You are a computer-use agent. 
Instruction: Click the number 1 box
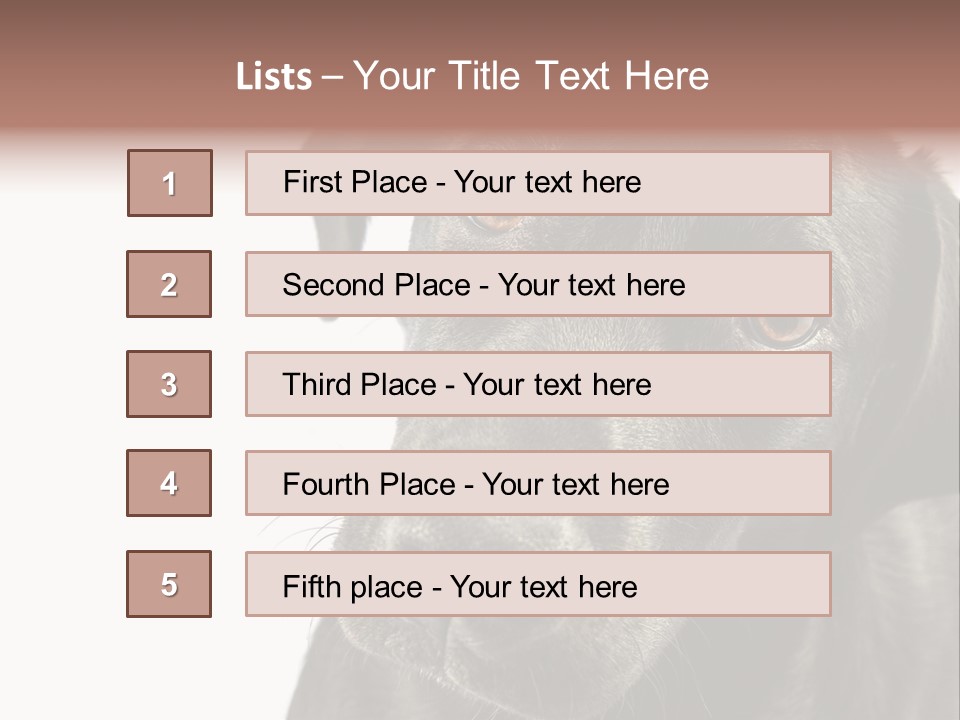pos(169,183)
